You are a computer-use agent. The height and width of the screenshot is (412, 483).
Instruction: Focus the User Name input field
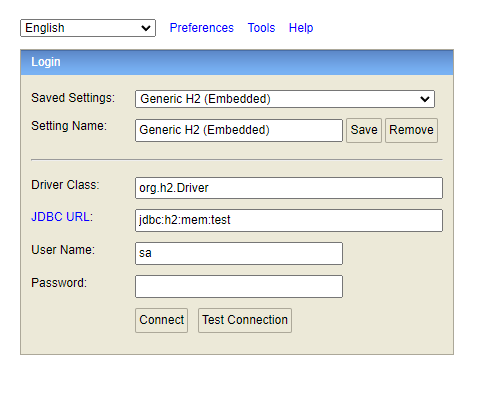tap(239, 253)
